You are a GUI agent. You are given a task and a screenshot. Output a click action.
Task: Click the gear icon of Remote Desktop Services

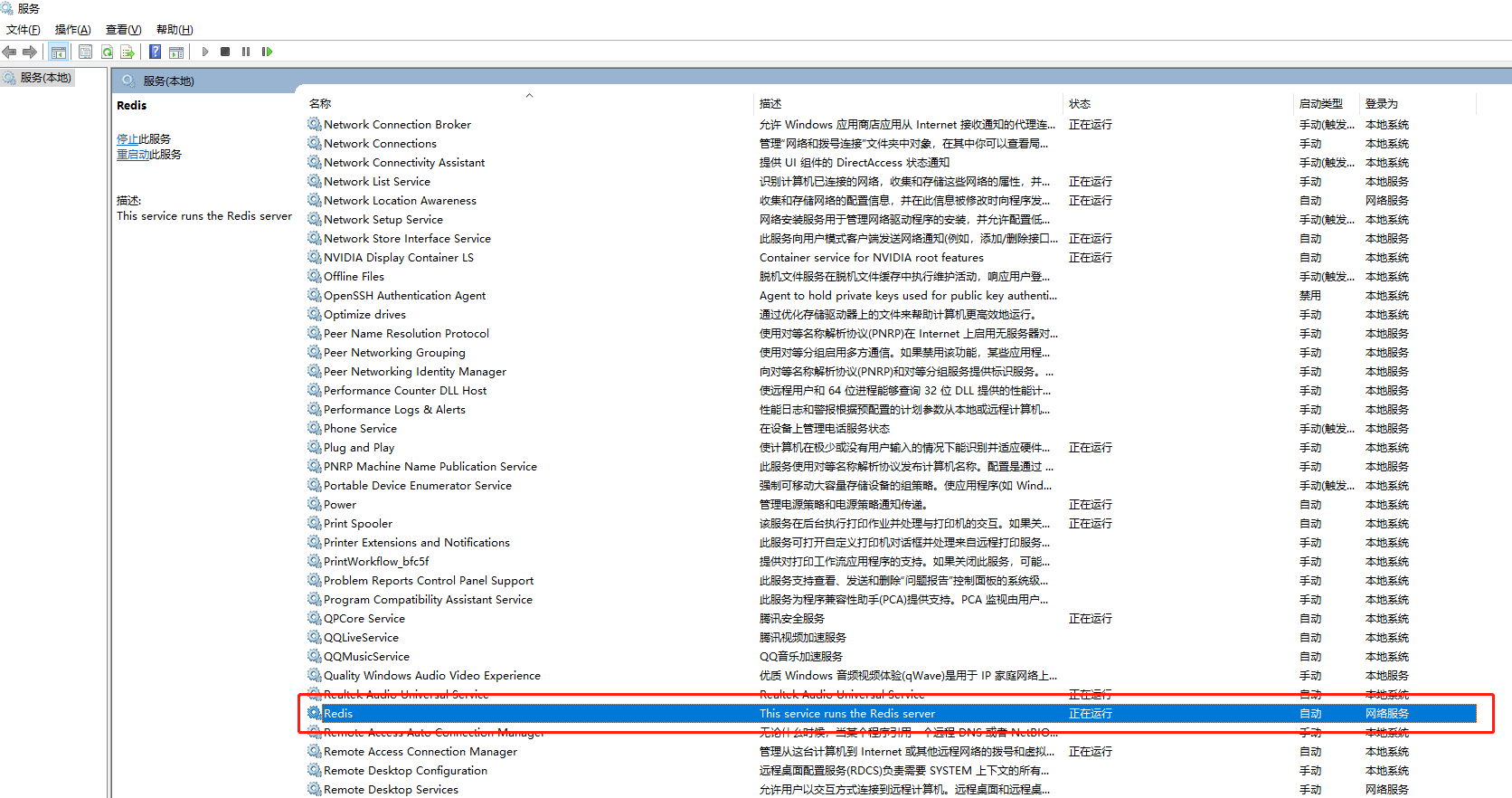coord(315,789)
